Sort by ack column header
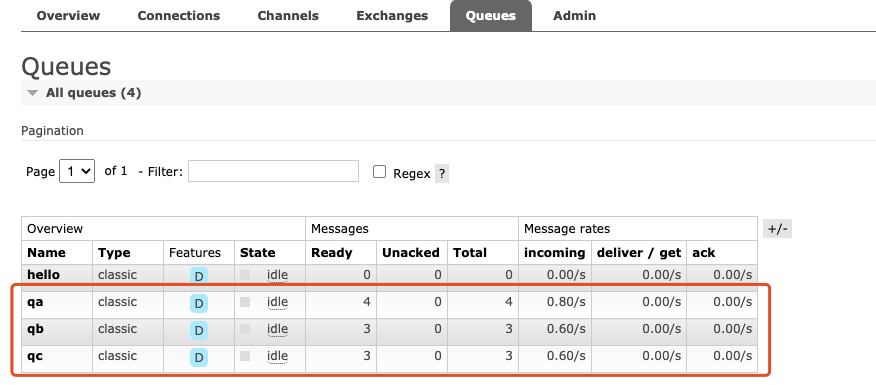This screenshot has width=876, height=385. [x=704, y=253]
